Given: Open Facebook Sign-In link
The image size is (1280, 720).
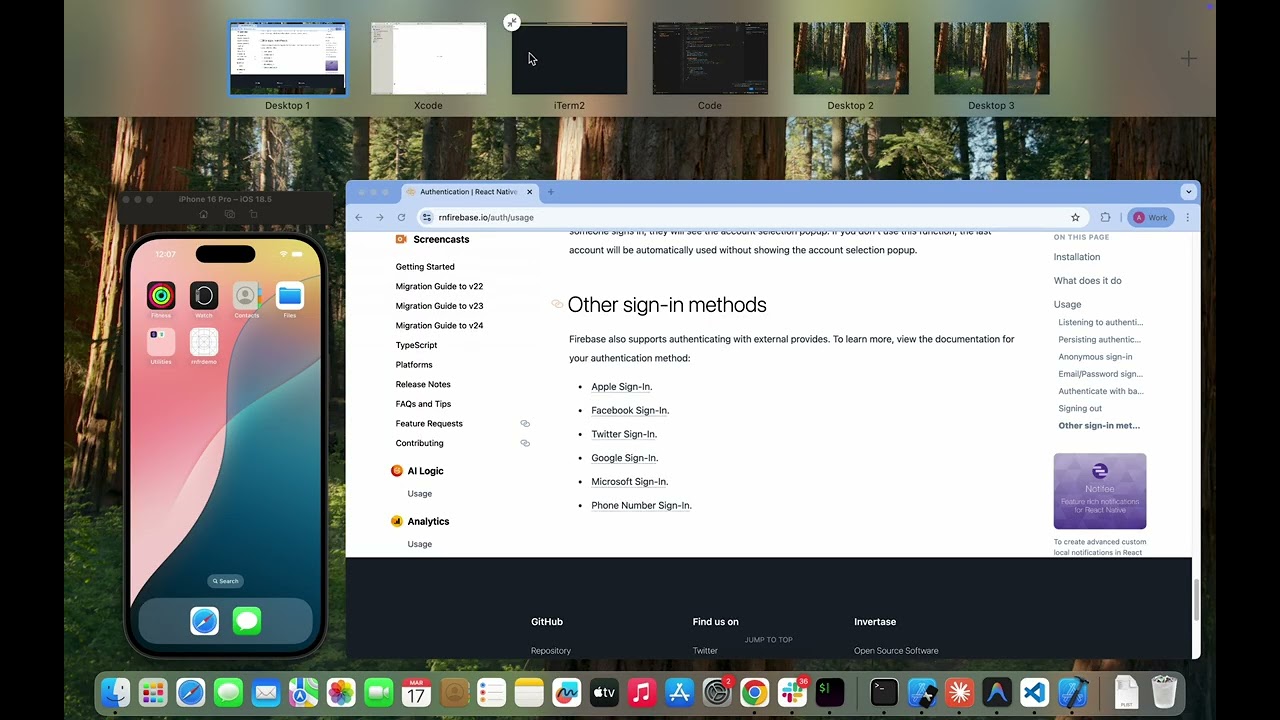Looking at the screenshot, I should 630,410.
